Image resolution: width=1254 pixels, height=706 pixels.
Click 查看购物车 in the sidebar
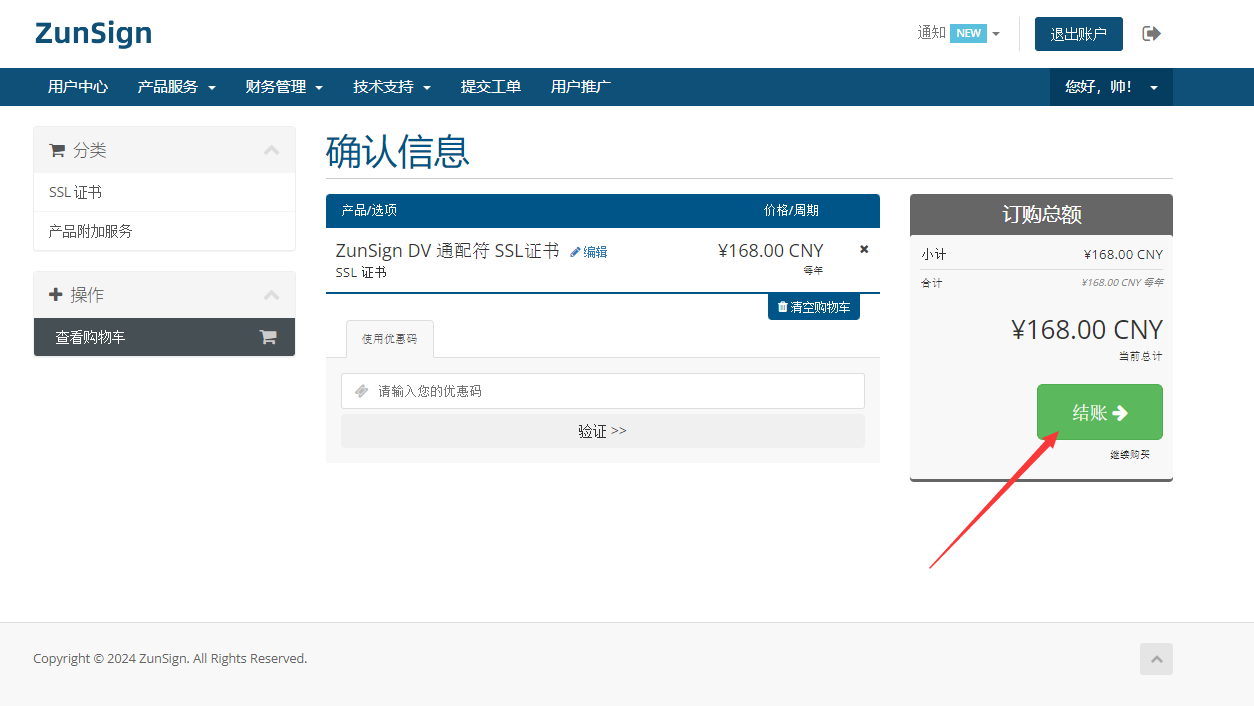click(x=164, y=337)
